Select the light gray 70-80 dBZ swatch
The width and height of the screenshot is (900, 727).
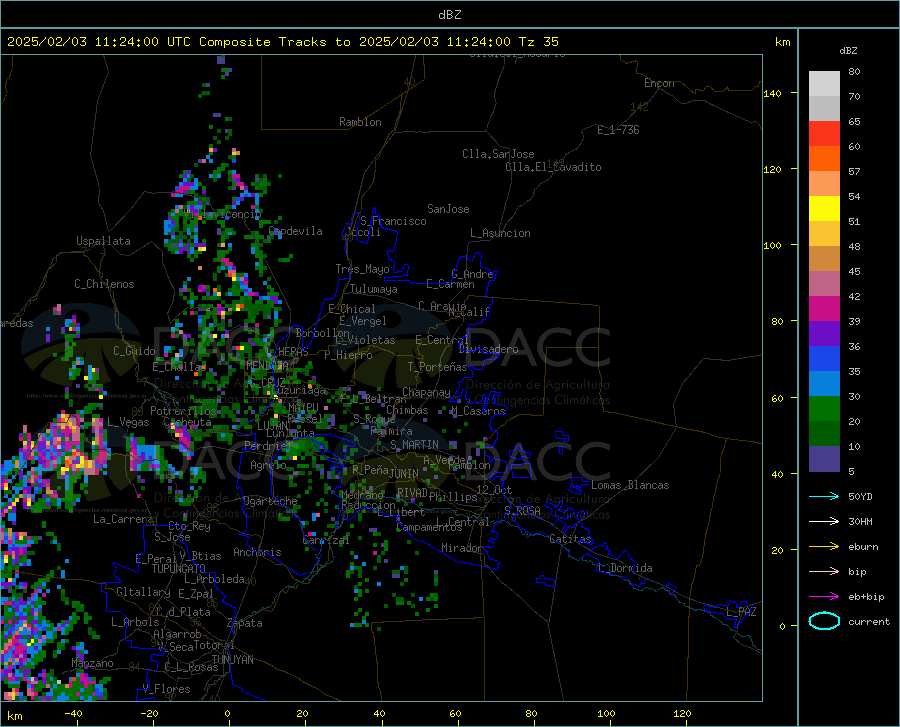[824, 84]
